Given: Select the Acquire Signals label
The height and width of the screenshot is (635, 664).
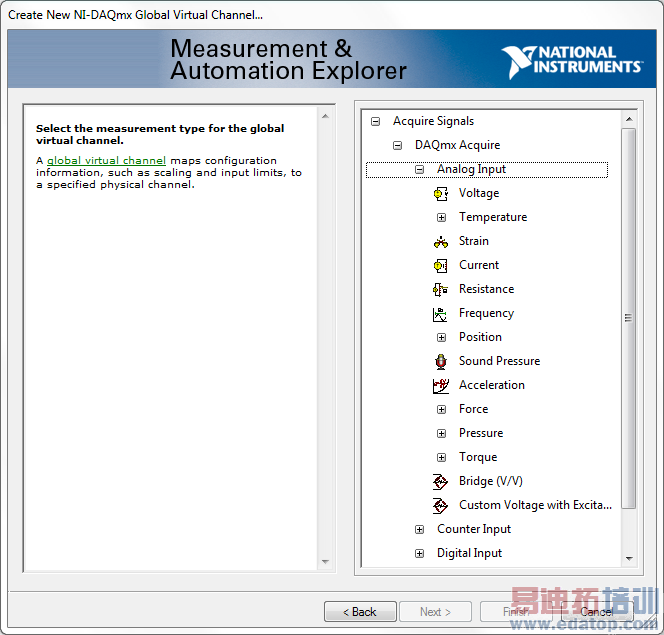Looking at the screenshot, I should (433, 121).
